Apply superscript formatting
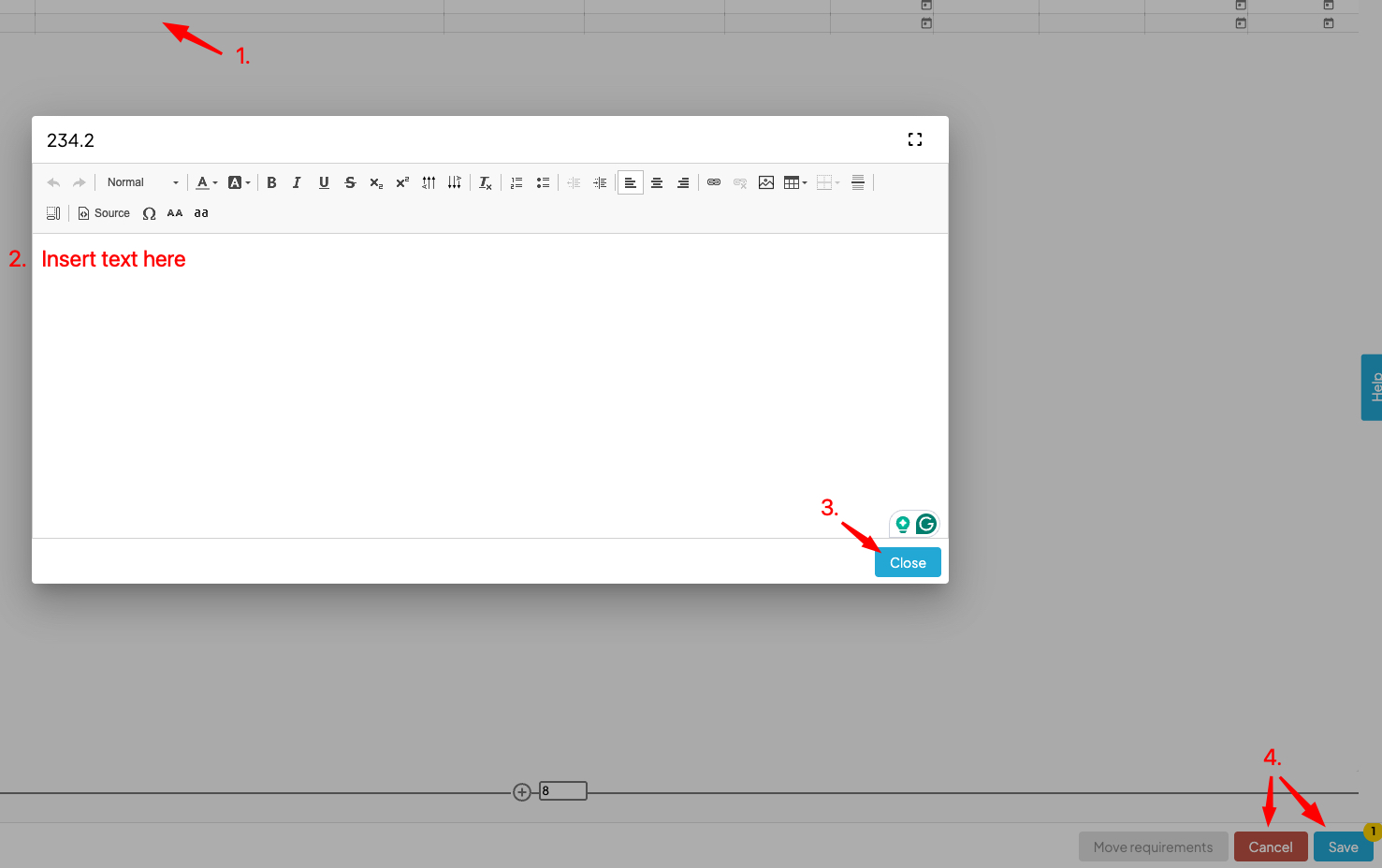The image size is (1382, 868). pyautogui.click(x=402, y=182)
